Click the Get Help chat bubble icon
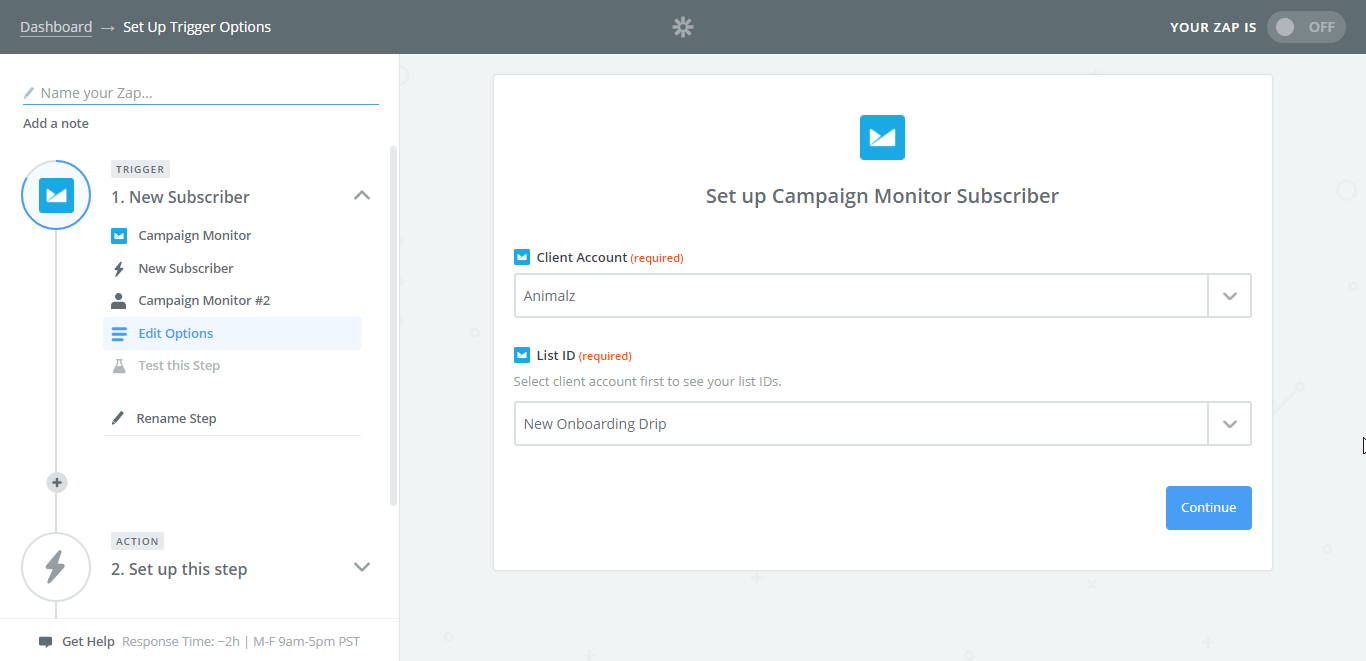Image resolution: width=1366 pixels, height=661 pixels. [45, 642]
